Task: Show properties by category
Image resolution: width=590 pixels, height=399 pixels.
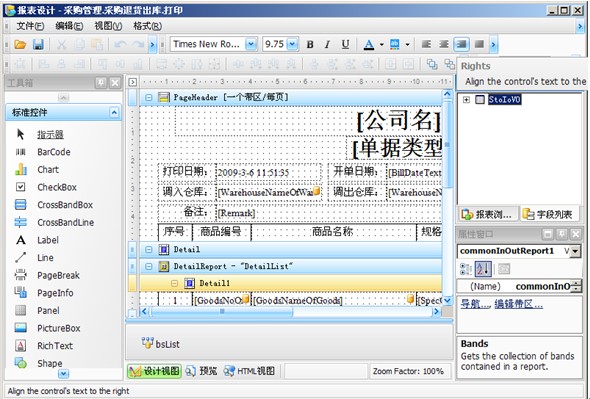Action: click(466, 269)
